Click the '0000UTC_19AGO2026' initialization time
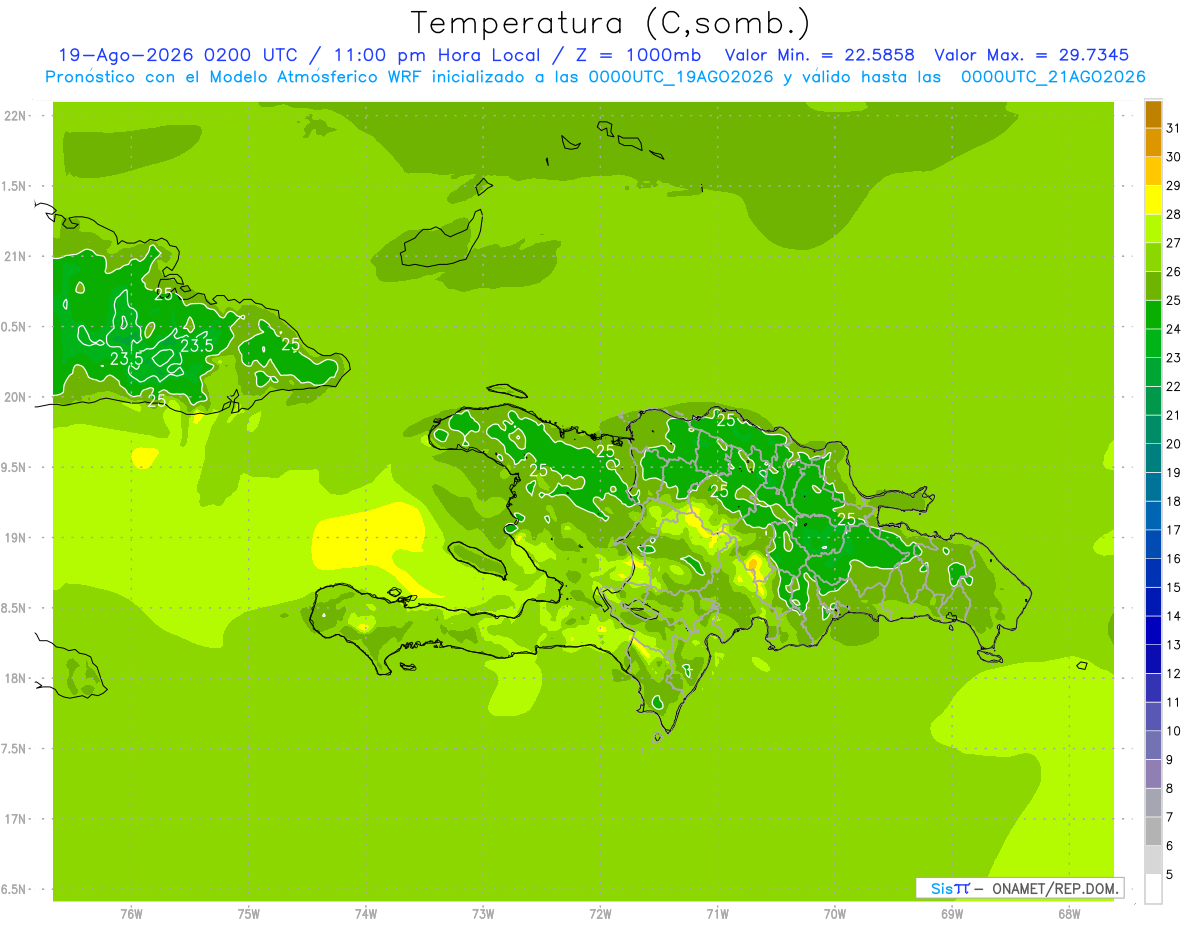1200x927 pixels. pos(681,77)
